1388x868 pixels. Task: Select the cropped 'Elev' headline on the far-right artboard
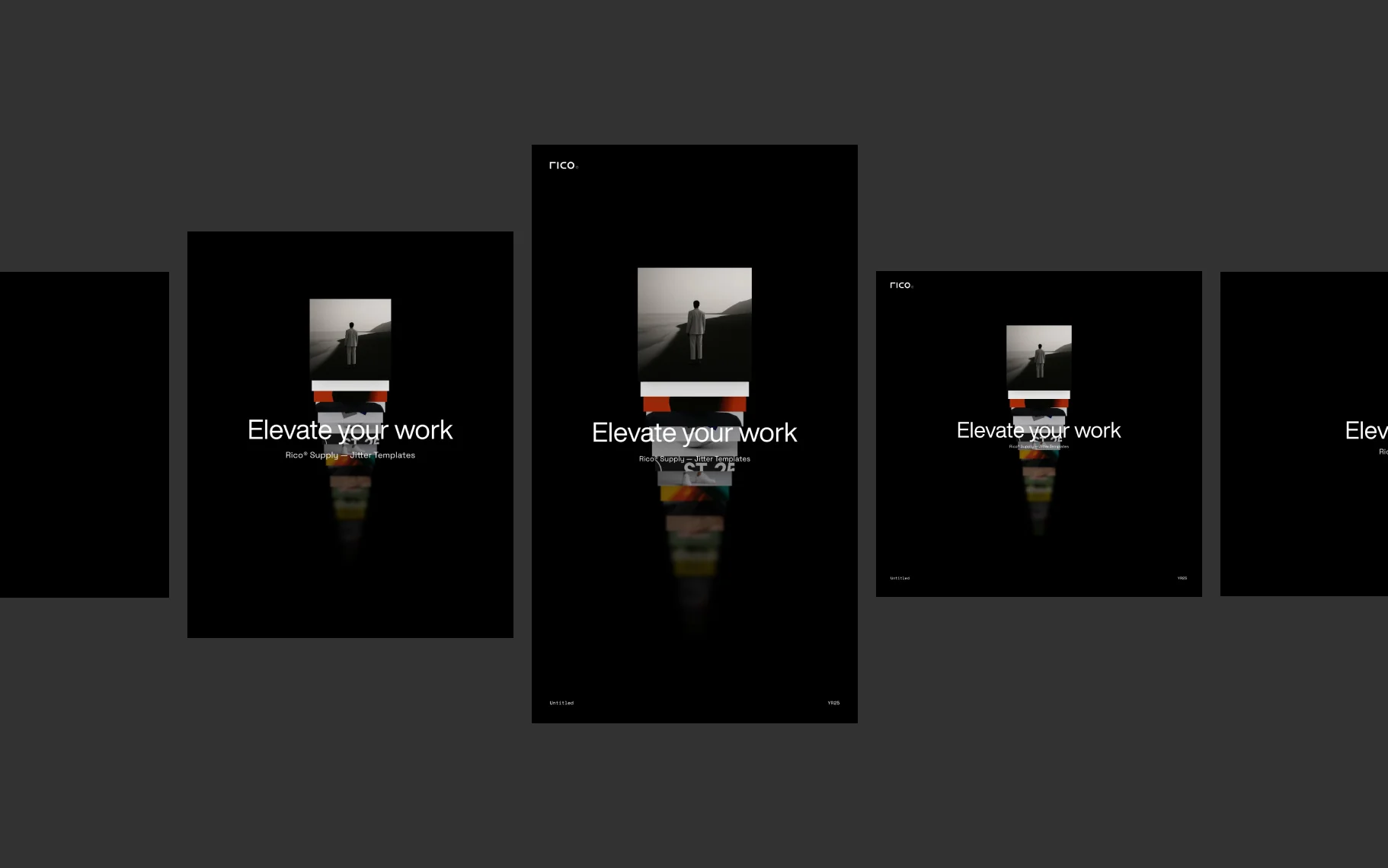pos(1365,430)
